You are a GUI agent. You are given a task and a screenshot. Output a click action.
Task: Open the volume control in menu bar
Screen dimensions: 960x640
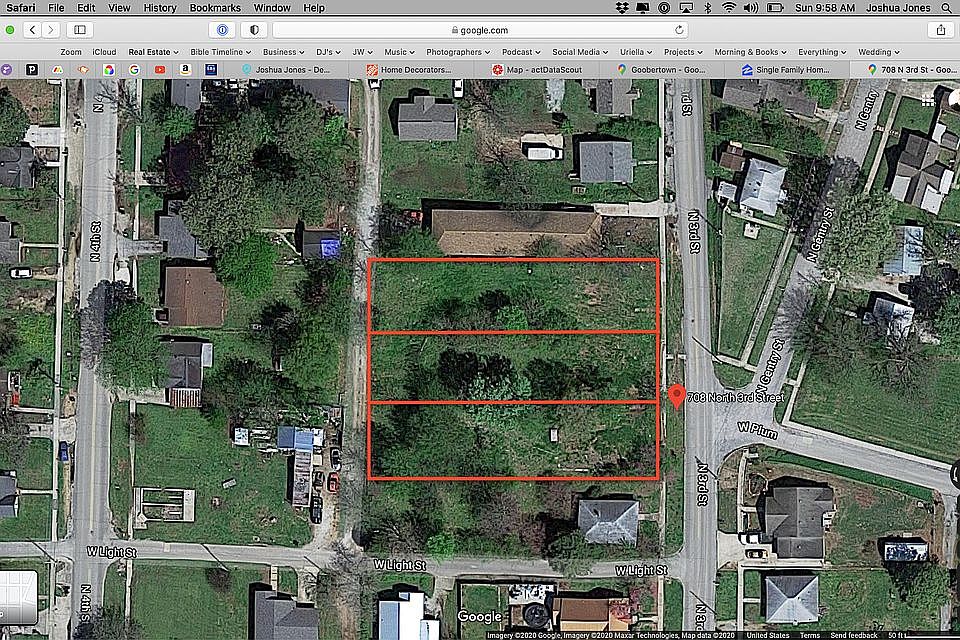pyautogui.click(x=751, y=8)
